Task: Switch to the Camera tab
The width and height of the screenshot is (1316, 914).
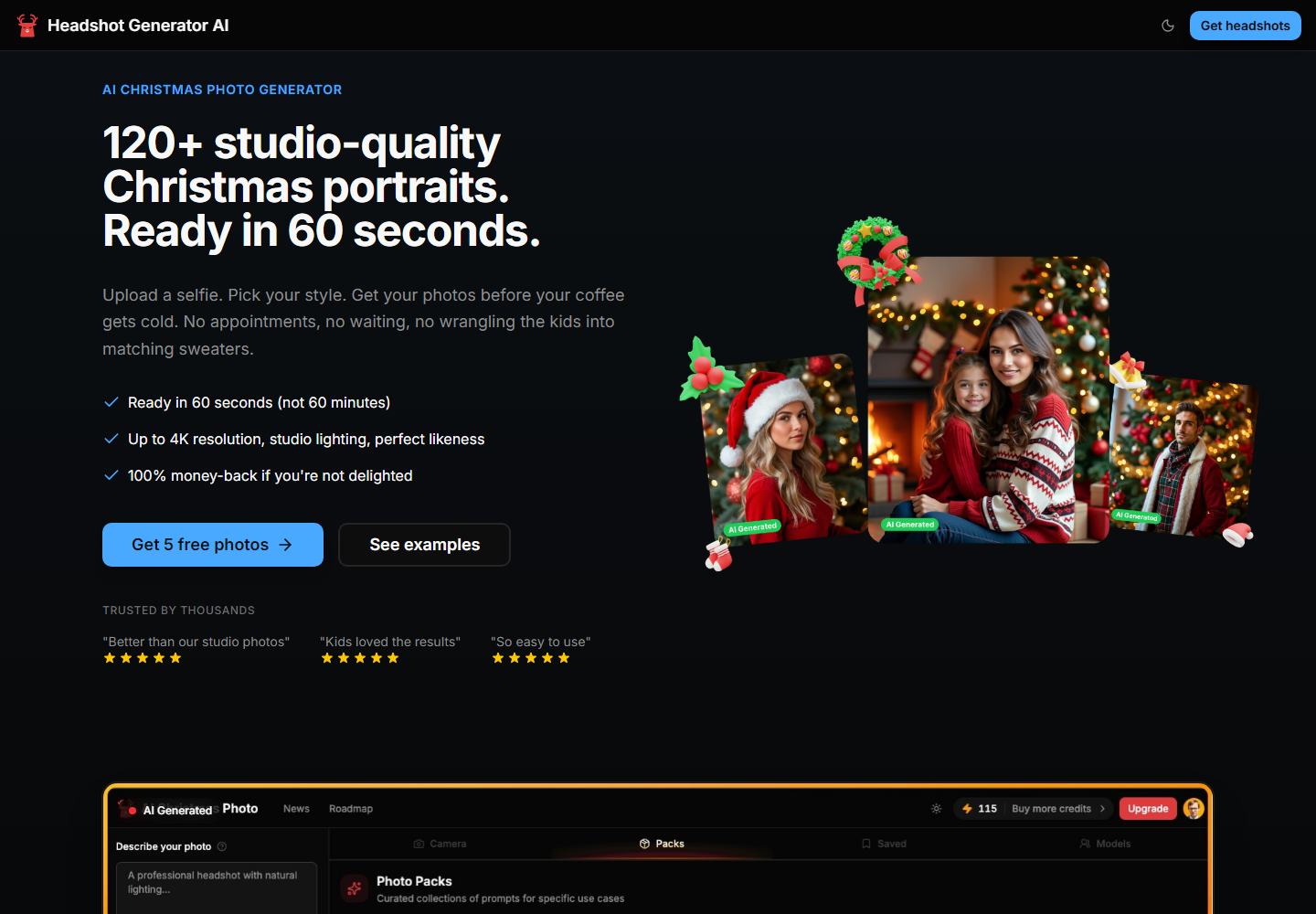Action: (440, 844)
